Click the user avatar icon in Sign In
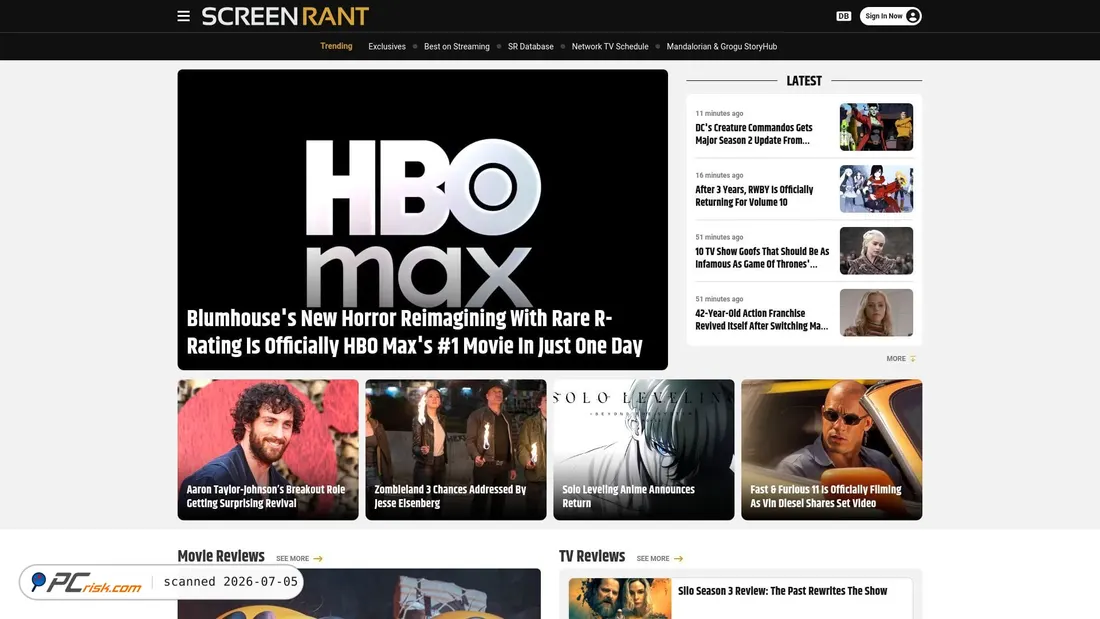Screen dimensions: 1100x619 point(912,16)
